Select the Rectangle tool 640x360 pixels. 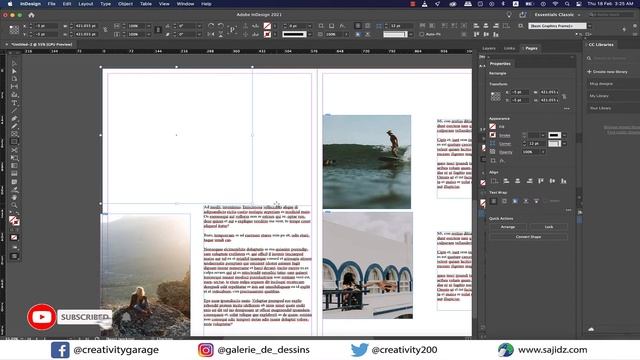pyautogui.click(x=14, y=142)
